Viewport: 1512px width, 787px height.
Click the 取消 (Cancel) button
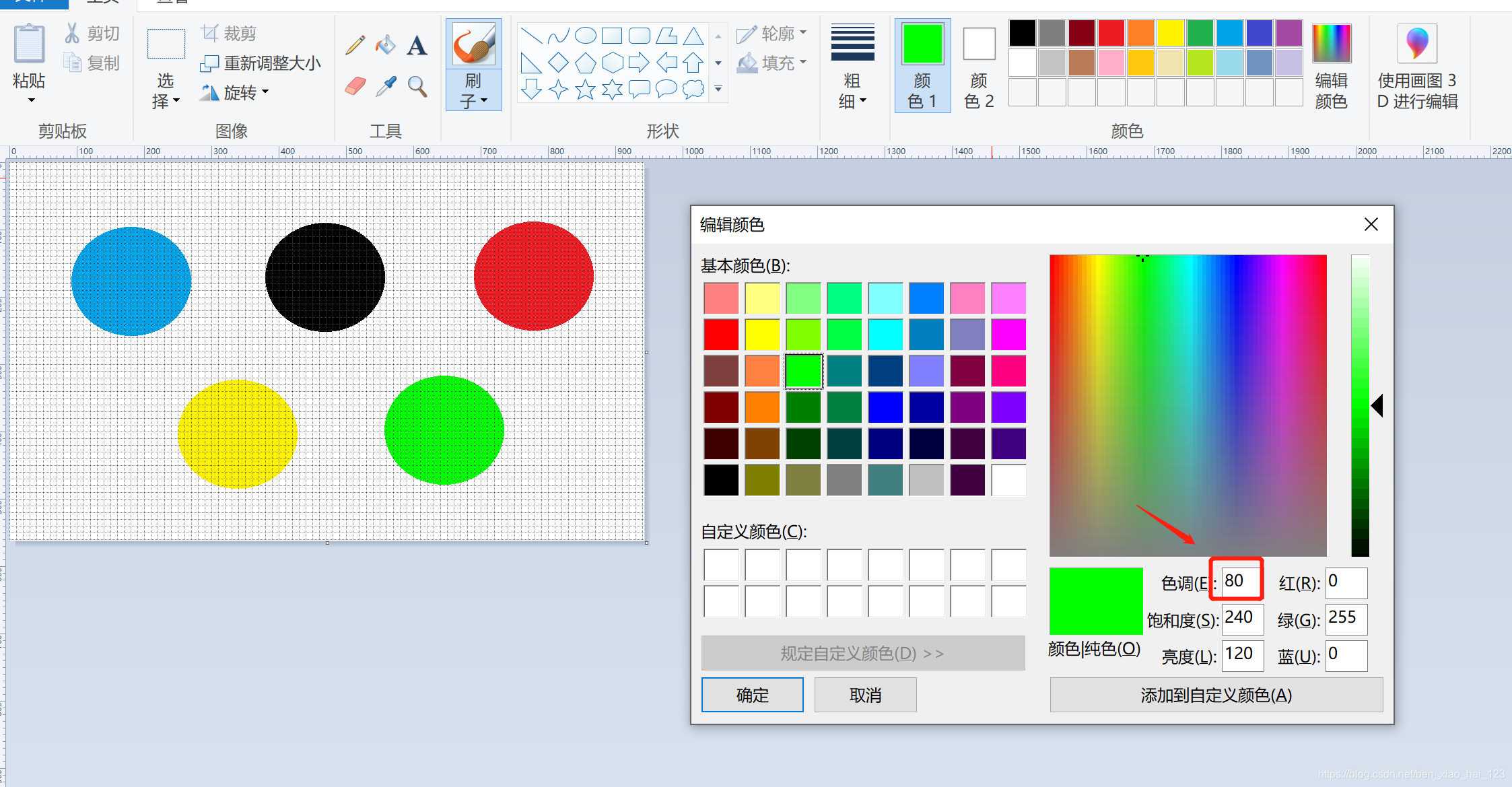865,695
